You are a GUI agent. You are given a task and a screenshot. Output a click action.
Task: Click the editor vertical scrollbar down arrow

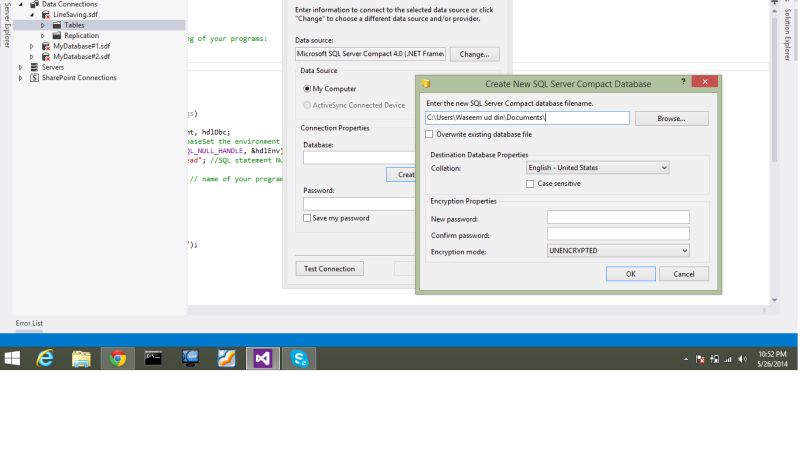(x=774, y=300)
